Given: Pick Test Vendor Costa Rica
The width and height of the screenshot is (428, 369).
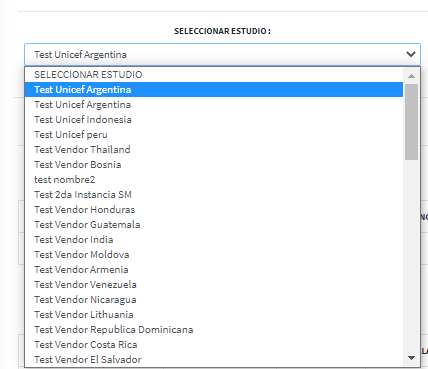Looking at the screenshot, I should (214, 345).
